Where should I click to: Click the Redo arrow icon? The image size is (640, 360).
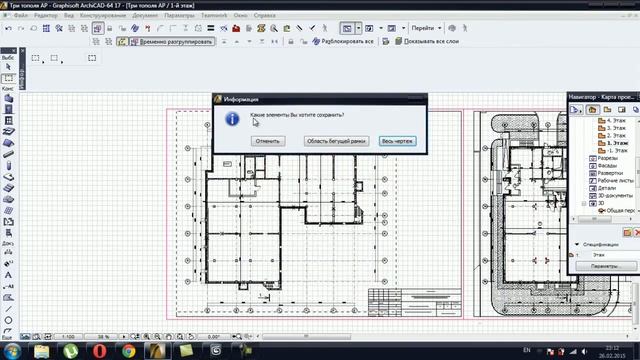pos(21,29)
